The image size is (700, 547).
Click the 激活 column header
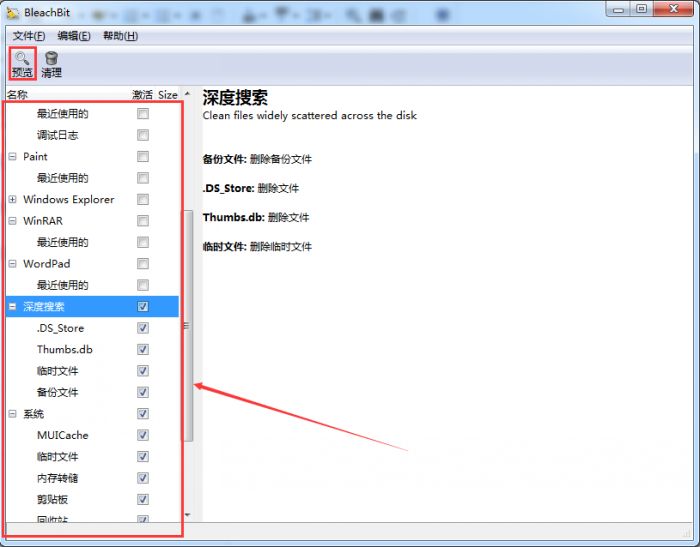(143, 95)
